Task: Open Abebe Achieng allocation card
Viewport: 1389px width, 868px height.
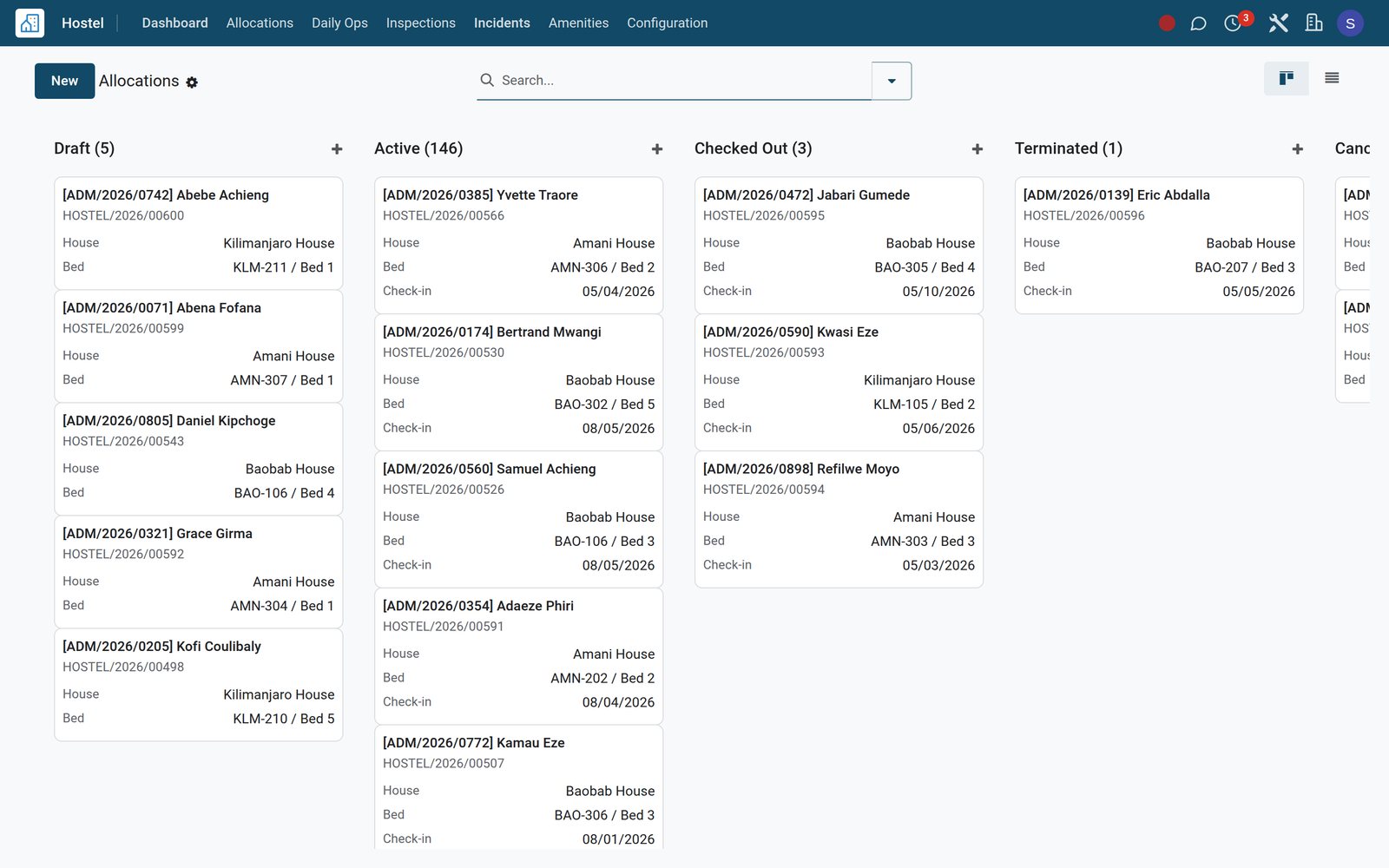Action: click(x=198, y=233)
